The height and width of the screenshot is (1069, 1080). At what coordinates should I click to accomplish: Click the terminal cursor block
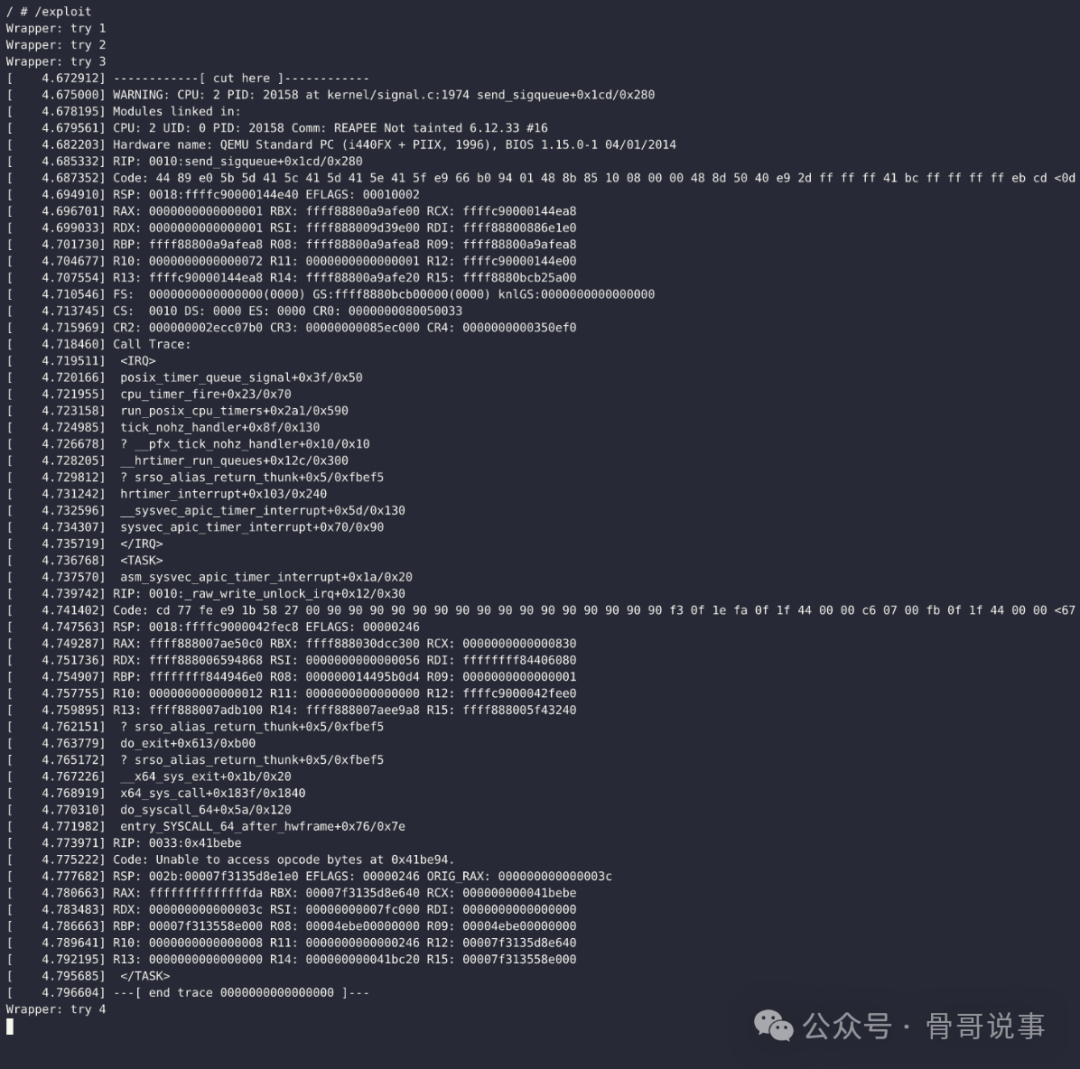tap(10, 1027)
